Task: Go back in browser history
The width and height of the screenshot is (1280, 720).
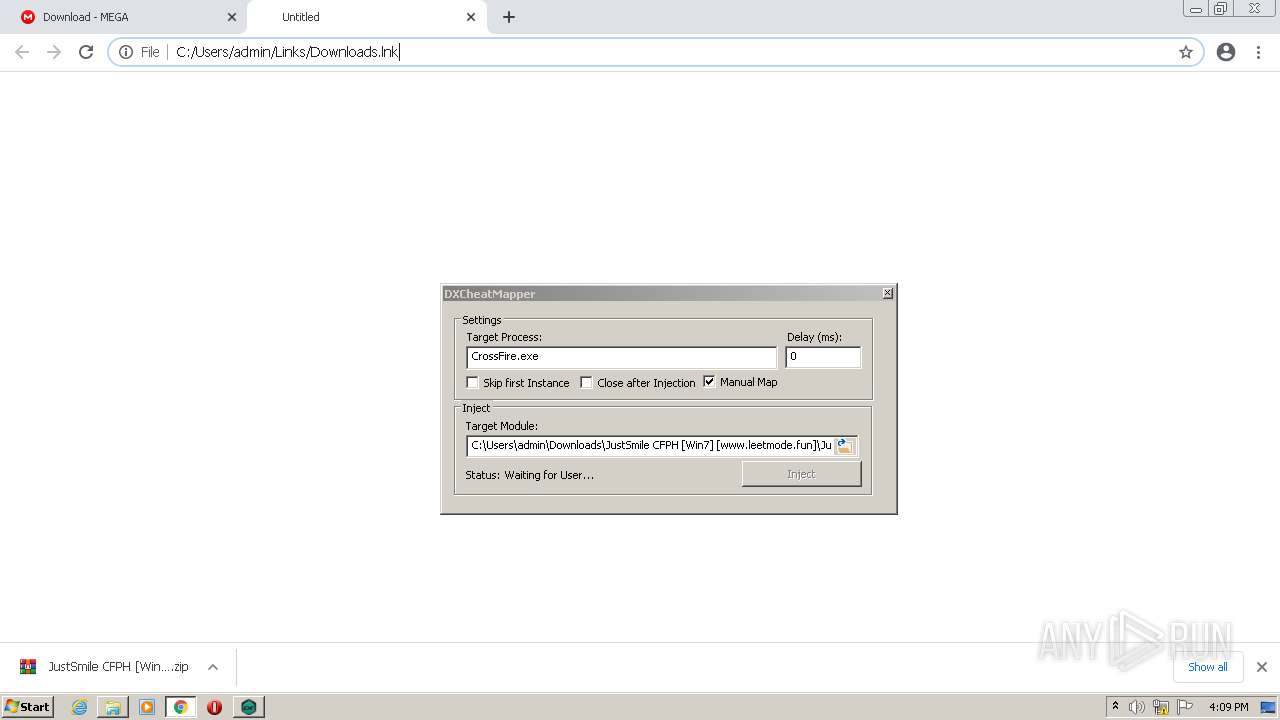Action: click(22, 52)
